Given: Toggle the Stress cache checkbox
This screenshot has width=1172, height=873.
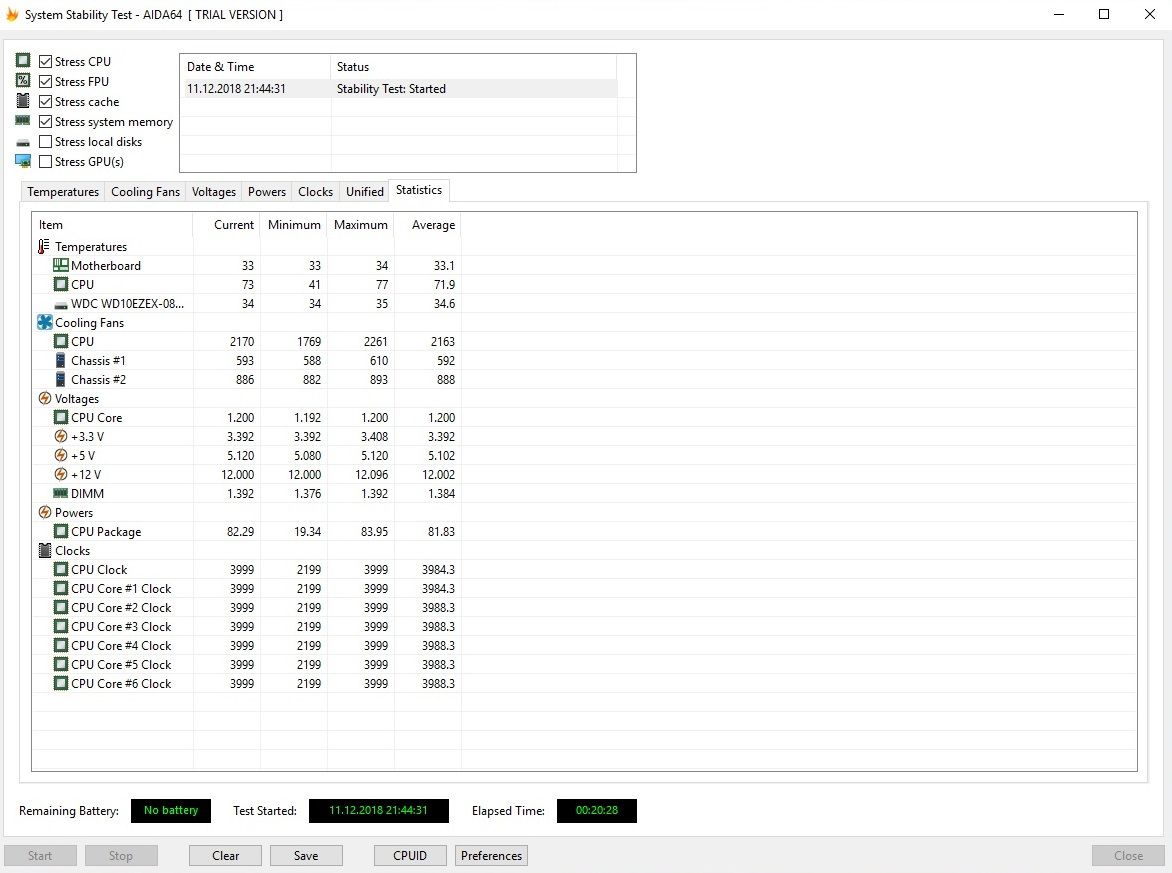Looking at the screenshot, I should click(46, 101).
